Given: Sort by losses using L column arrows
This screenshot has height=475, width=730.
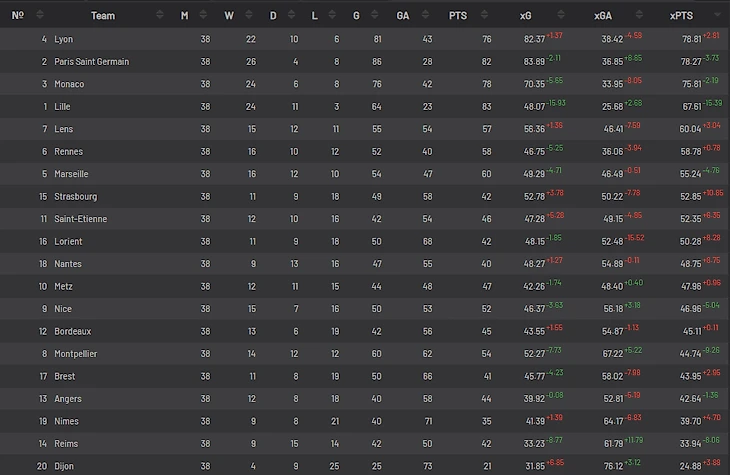Looking at the screenshot, I should [332, 15].
